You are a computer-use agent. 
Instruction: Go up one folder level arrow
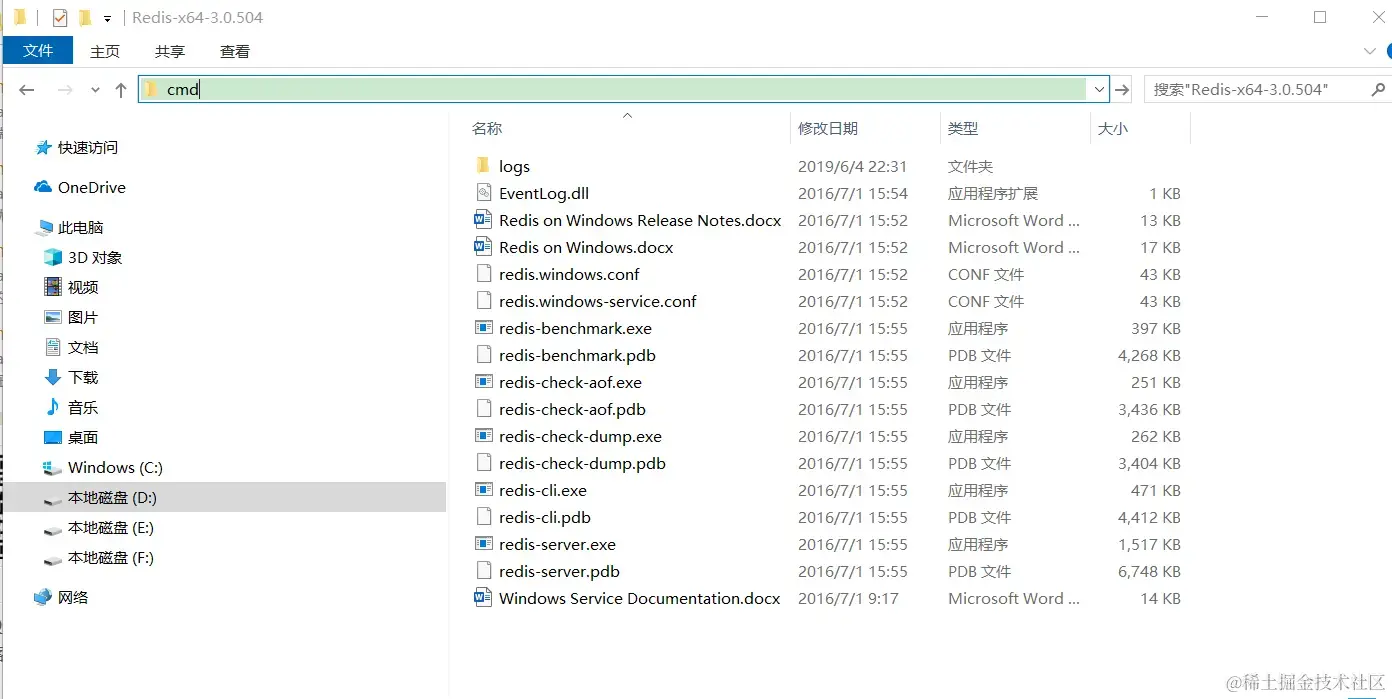[121, 90]
